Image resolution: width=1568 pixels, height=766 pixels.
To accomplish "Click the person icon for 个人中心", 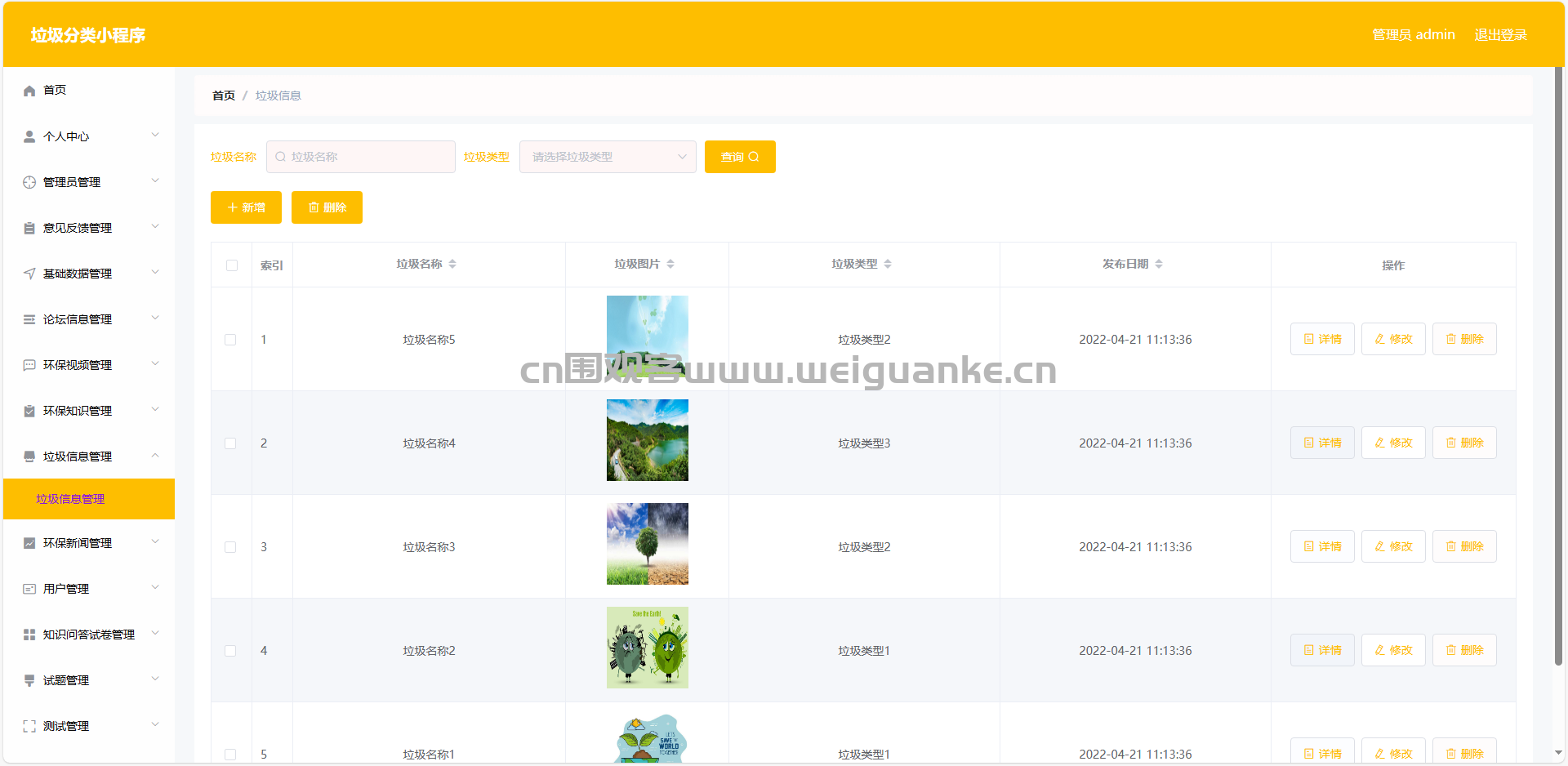I will point(29,136).
